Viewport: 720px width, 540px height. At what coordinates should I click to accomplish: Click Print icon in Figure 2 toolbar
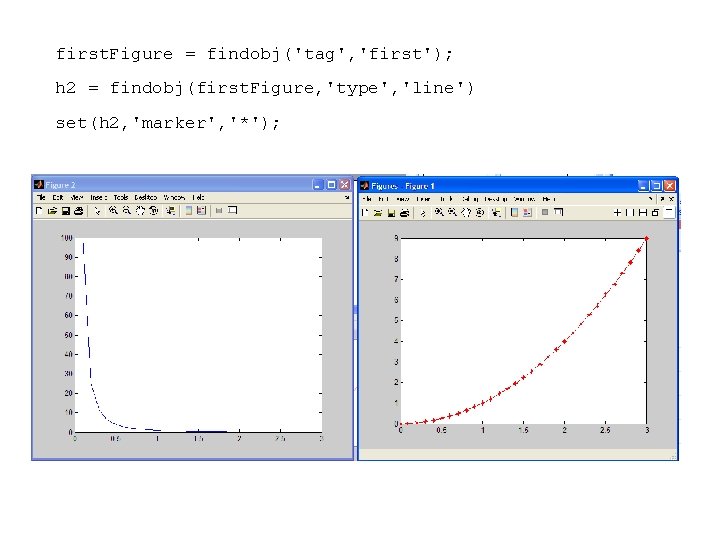[79, 211]
